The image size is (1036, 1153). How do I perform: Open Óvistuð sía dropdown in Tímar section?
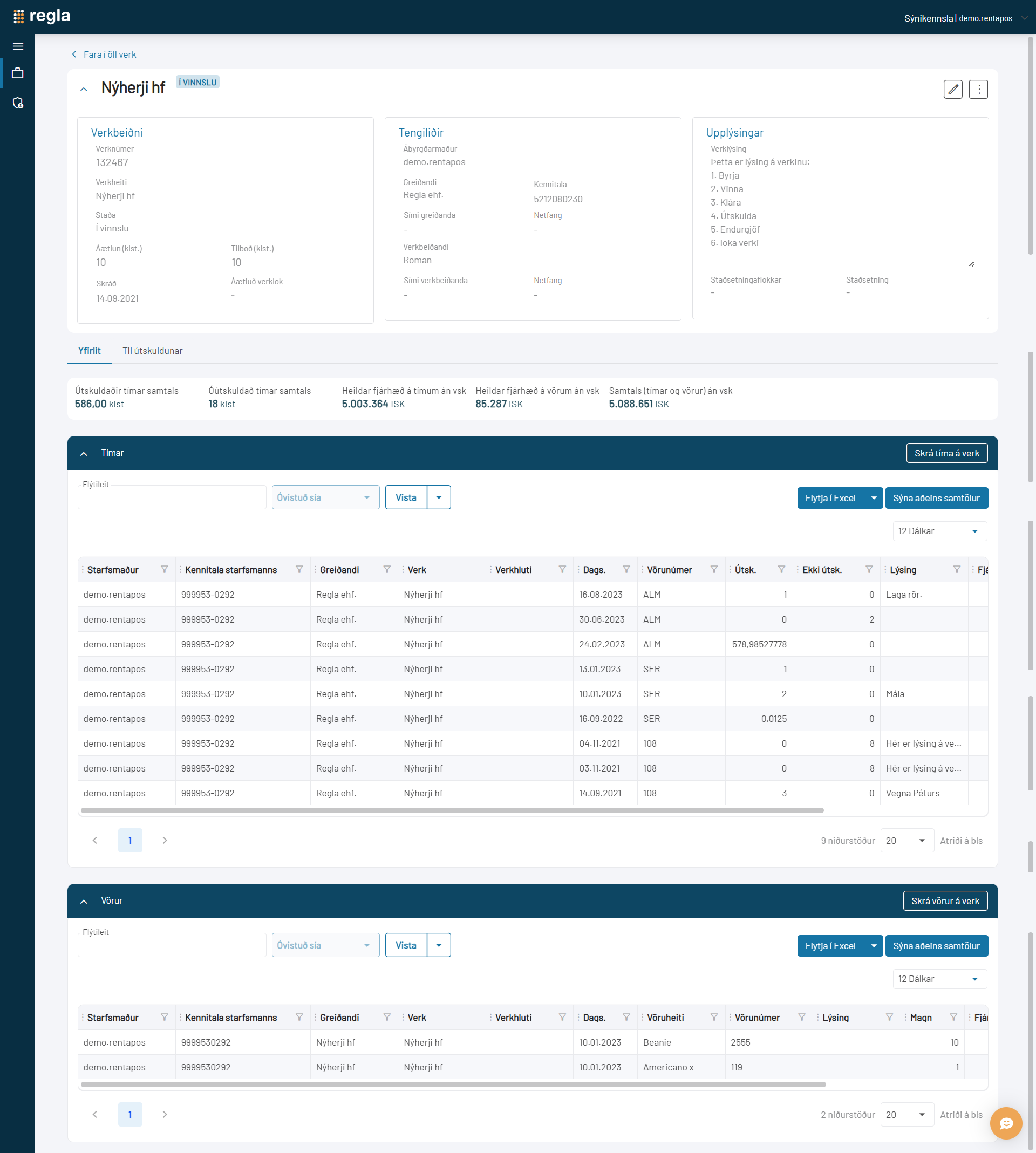[x=325, y=497]
